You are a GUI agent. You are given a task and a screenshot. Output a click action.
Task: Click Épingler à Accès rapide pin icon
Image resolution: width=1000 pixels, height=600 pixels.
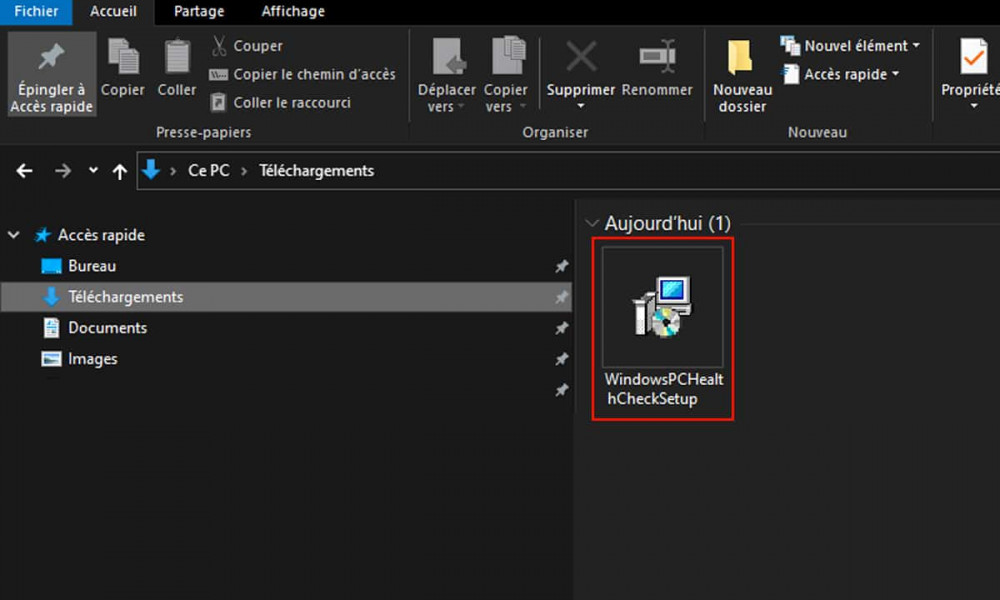51,57
